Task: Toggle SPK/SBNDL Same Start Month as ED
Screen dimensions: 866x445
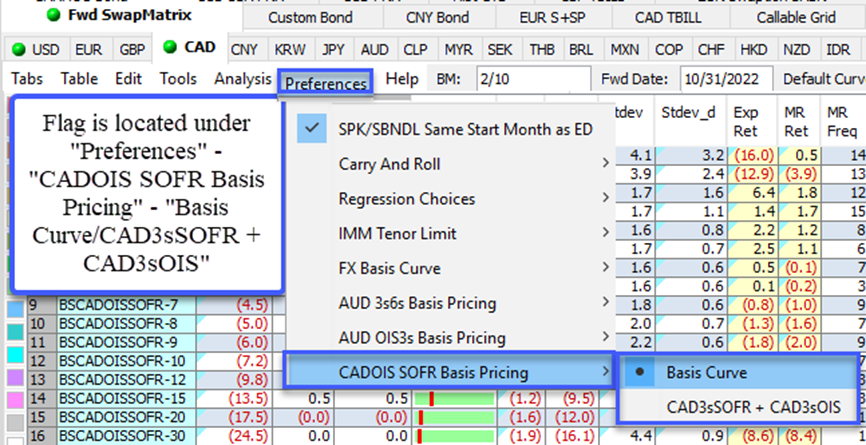Action: pos(450,129)
